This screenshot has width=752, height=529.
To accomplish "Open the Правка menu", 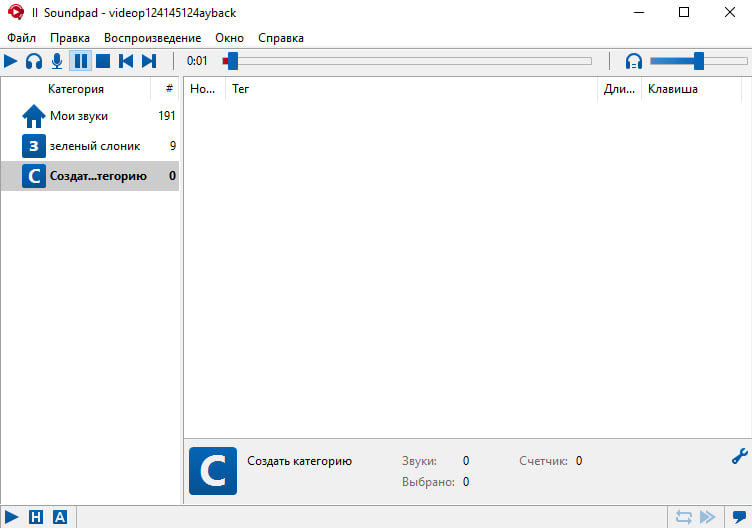I will click(x=70, y=38).
